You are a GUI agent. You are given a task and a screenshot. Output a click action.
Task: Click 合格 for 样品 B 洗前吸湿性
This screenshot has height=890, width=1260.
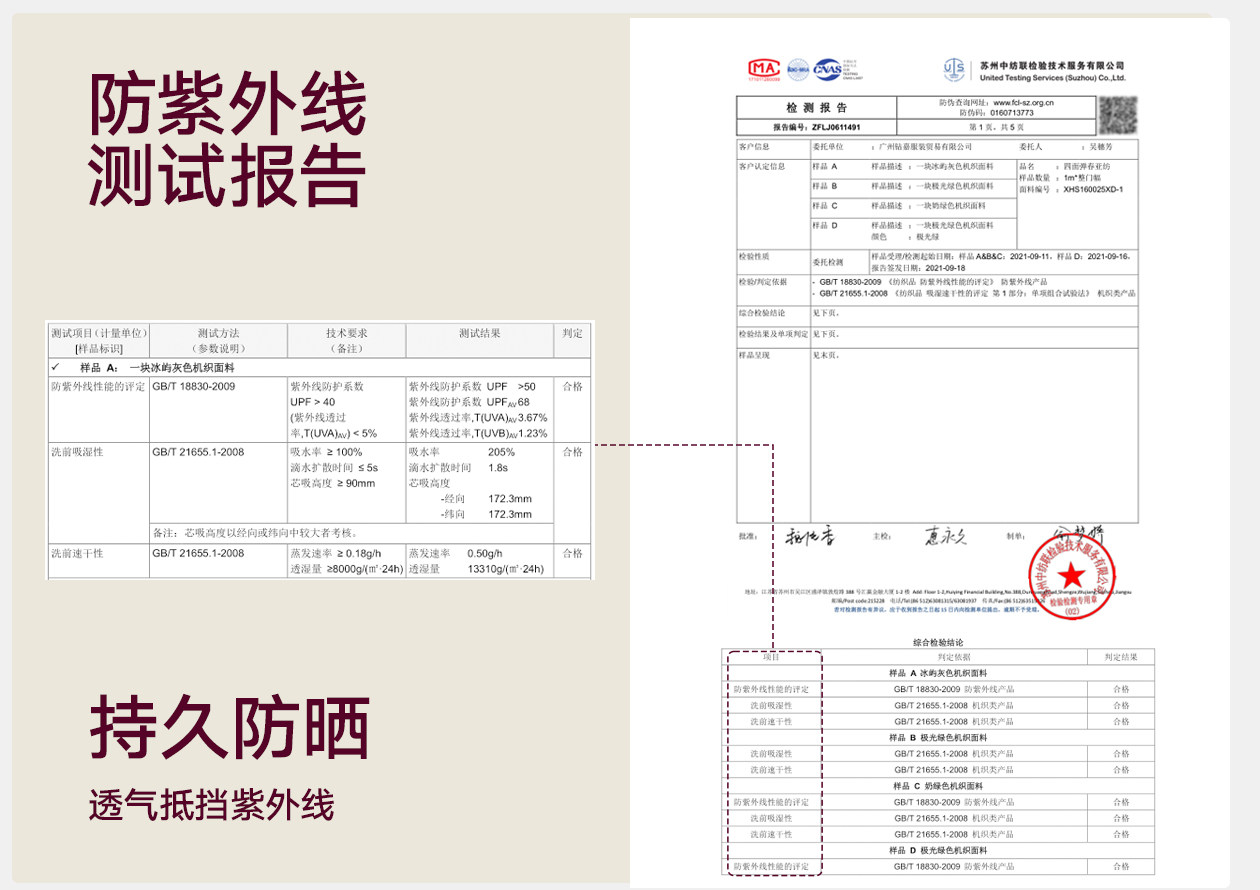pos(1121,753)
